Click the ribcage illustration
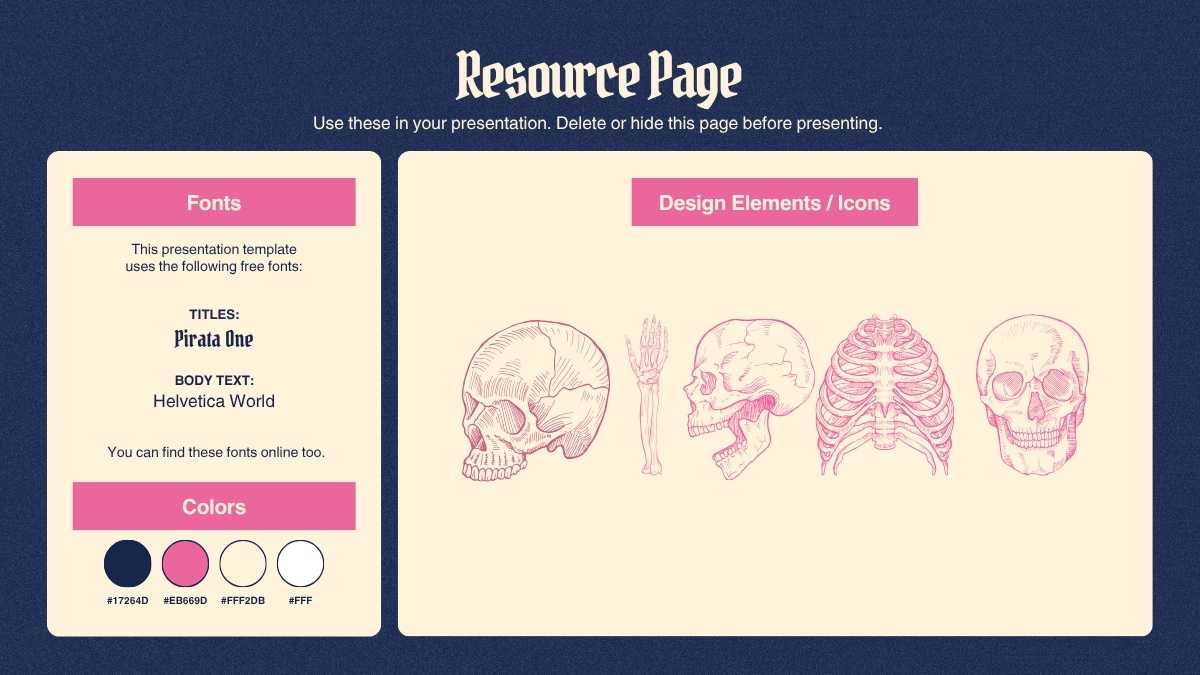The image size is (1200, 675). (x=885, y=395)
